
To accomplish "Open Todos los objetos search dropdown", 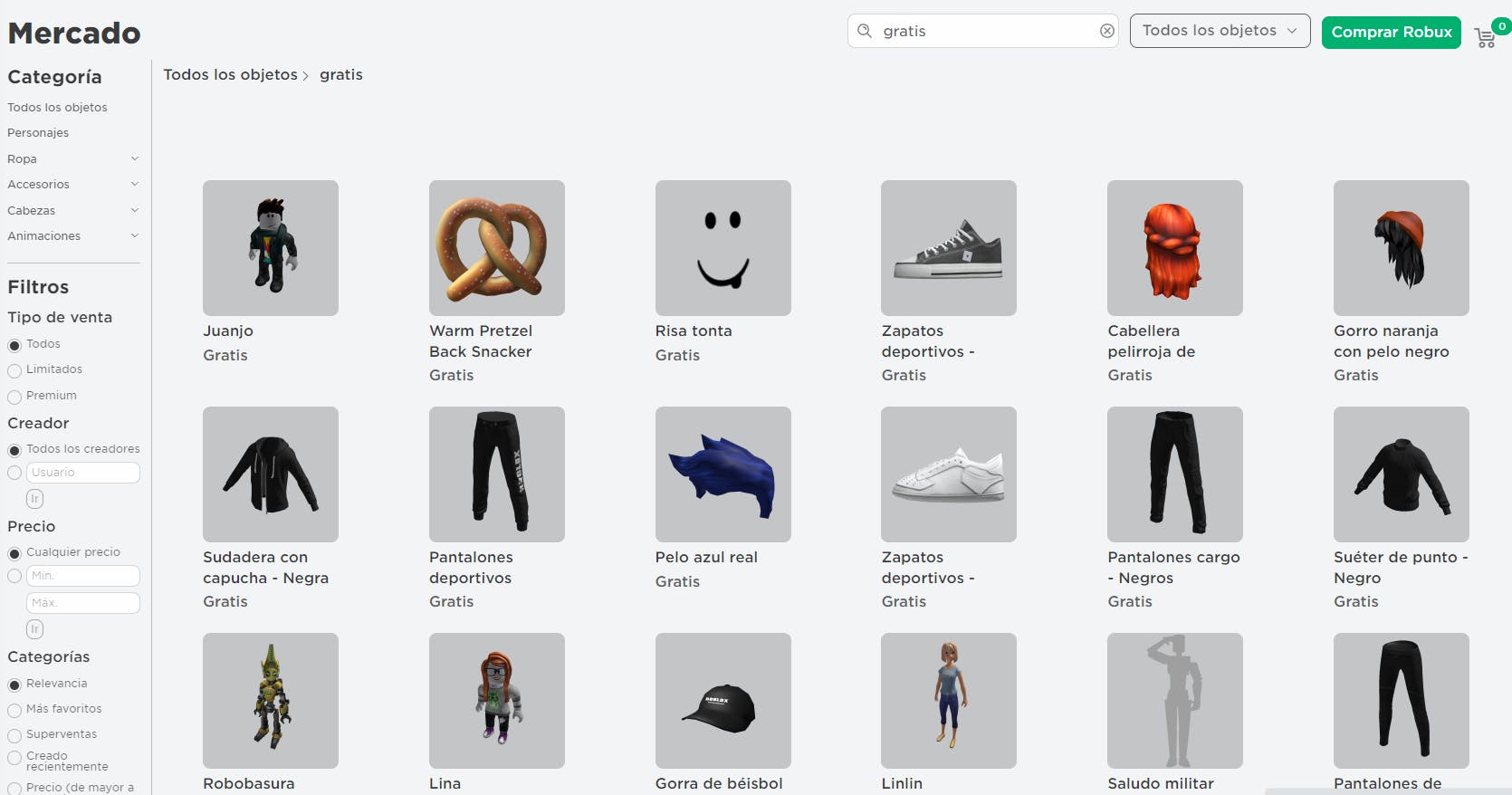I will (1220, 31).
